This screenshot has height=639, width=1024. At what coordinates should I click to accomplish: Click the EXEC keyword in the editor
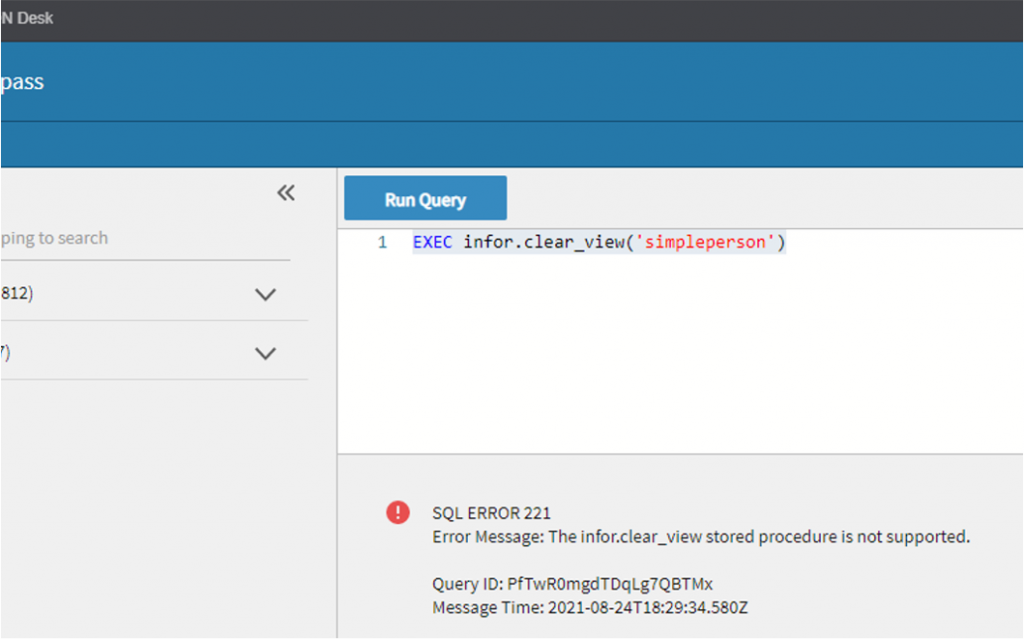click(x=432, y=243)
